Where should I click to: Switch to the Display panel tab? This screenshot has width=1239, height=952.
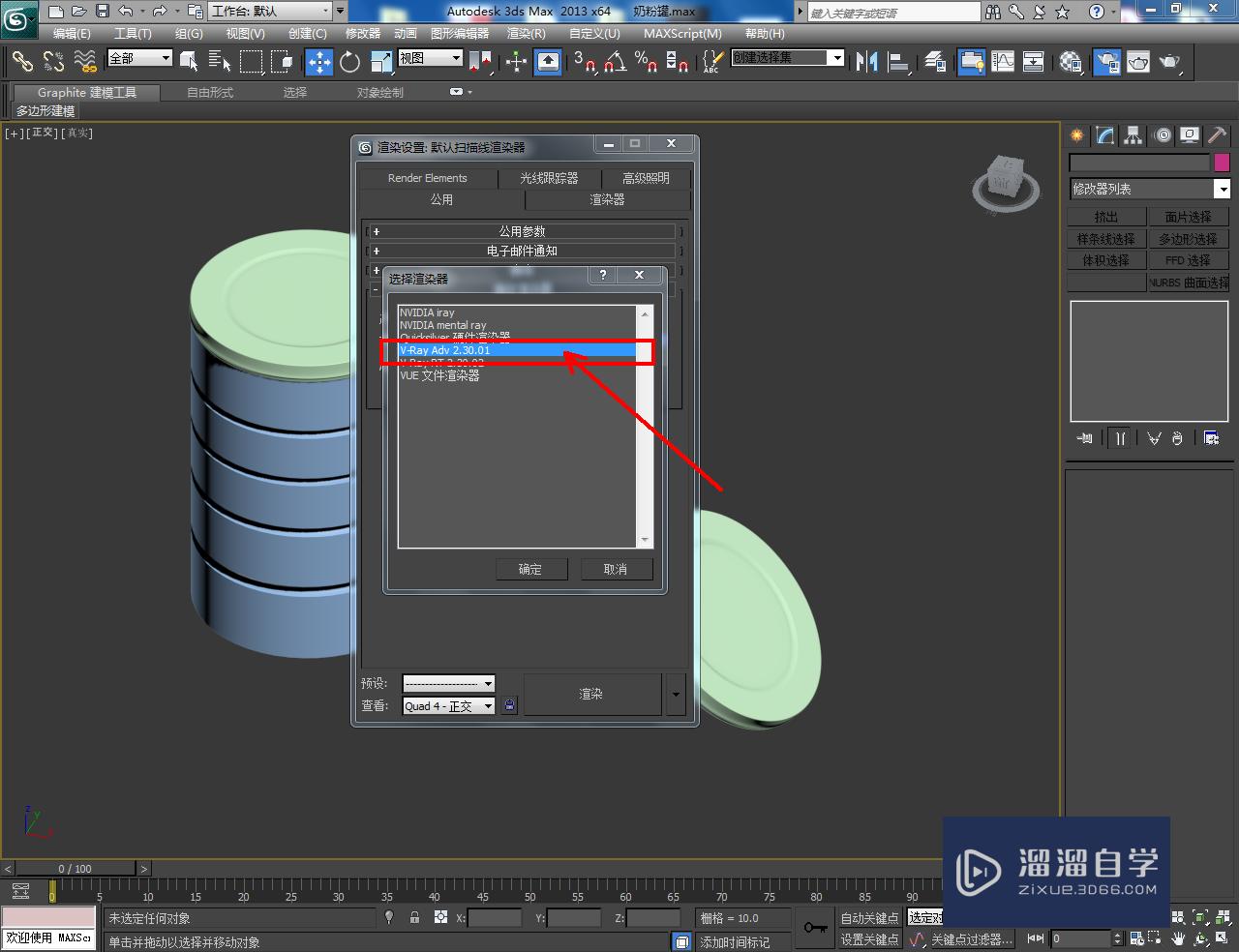click(1190, 135)
